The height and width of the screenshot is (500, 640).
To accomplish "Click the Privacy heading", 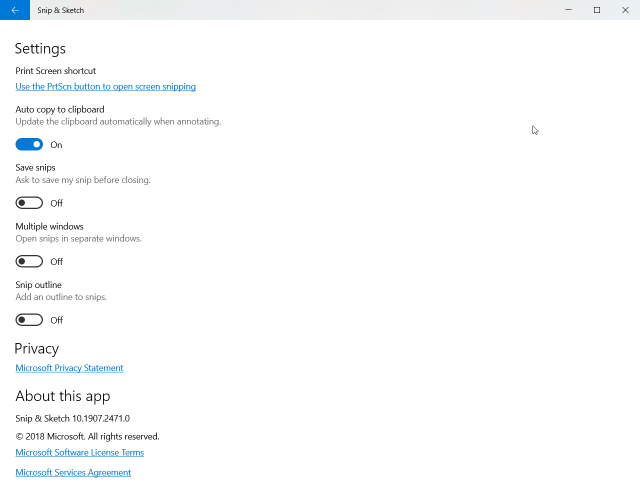I will [37, 349].
